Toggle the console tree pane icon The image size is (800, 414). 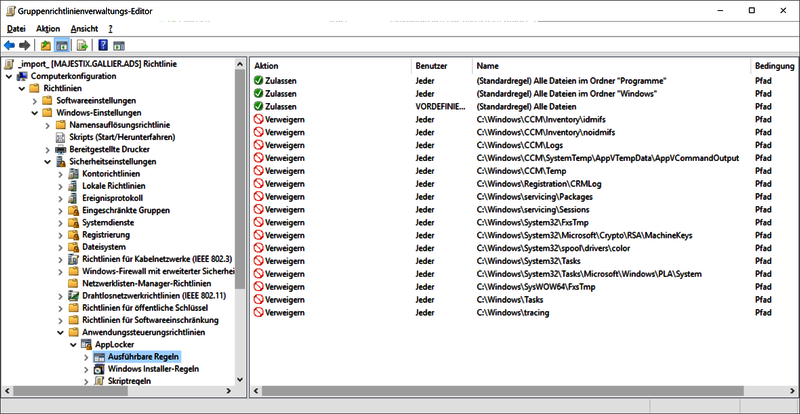point(62,46)
